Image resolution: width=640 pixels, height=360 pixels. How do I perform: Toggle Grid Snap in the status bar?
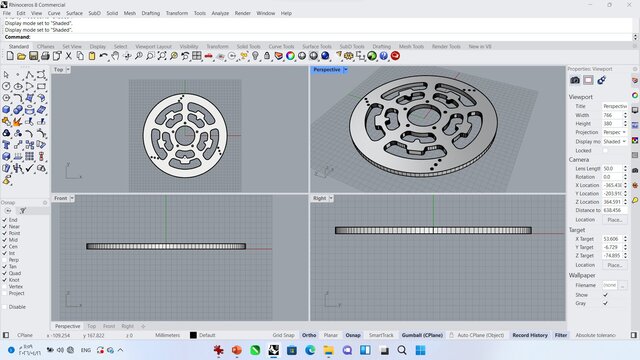[283, 335]
